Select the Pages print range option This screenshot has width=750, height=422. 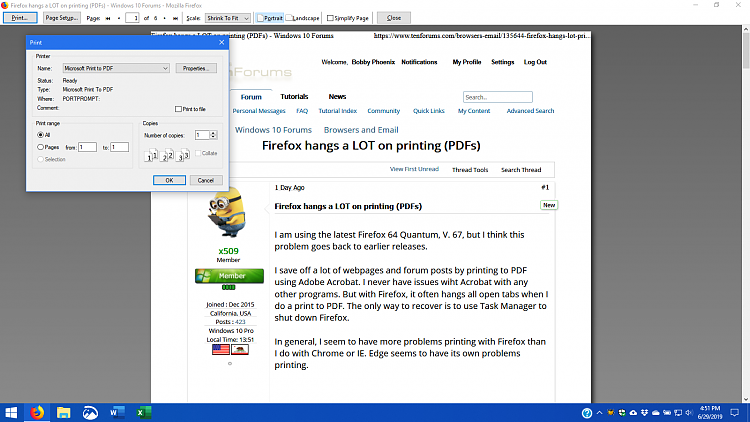pyautogui.click(x=41, y=147)
